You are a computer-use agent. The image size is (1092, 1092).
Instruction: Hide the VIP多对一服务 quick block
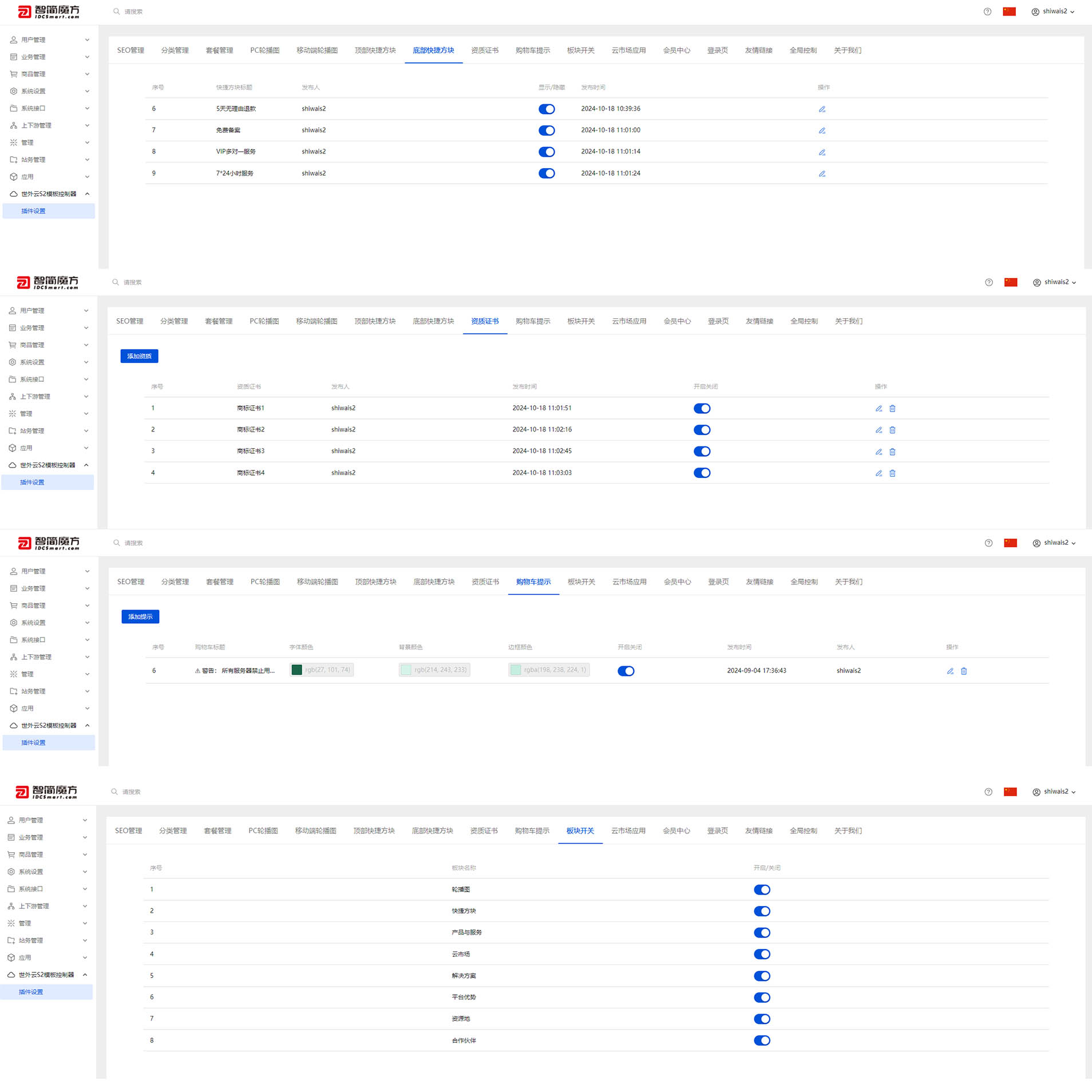click(x=547, y=152)
